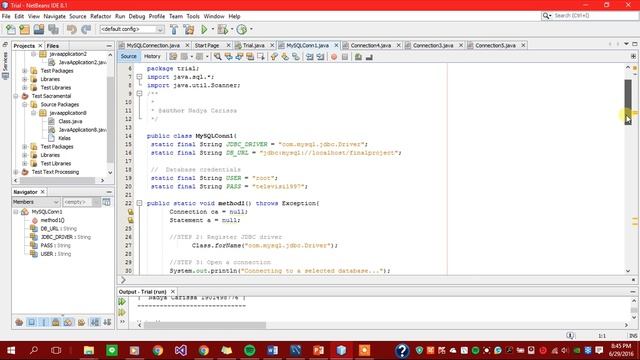Click the New Project toolbar icon
The image size is (640, 360).
(24, 29)
